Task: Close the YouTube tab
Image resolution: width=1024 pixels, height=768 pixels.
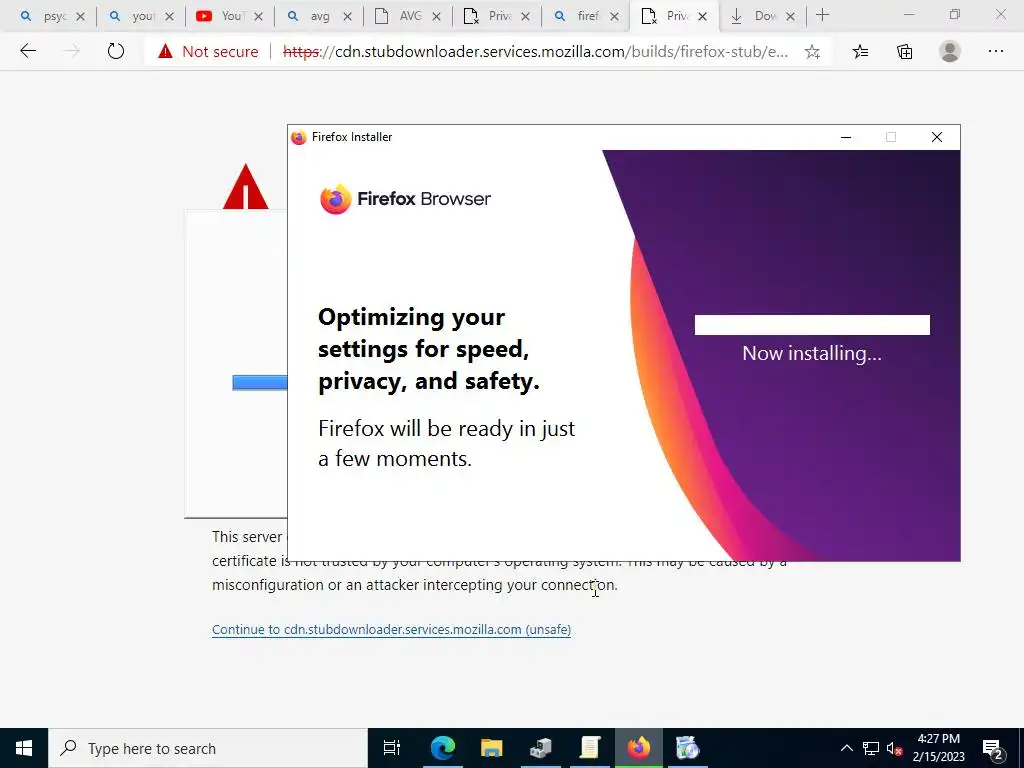Action: [x=259, y=16]
